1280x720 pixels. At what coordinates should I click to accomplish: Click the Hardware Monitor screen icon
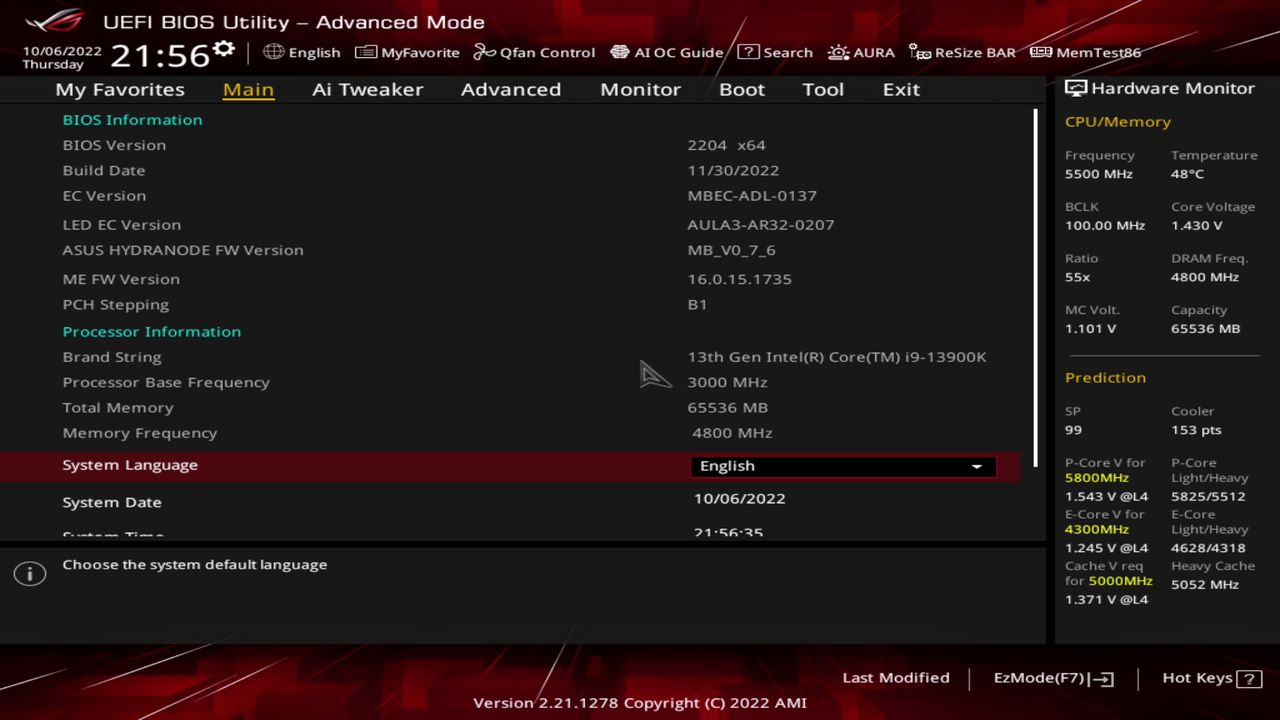[1076, 88]
